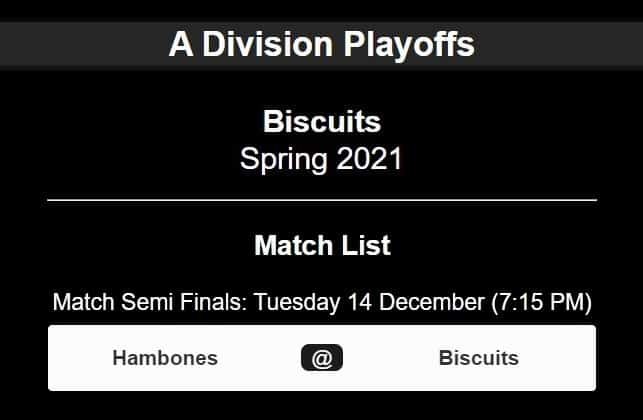Screen dimensions: 643x420
Task: Click the Match List heading
Action: tap(322, 246)
